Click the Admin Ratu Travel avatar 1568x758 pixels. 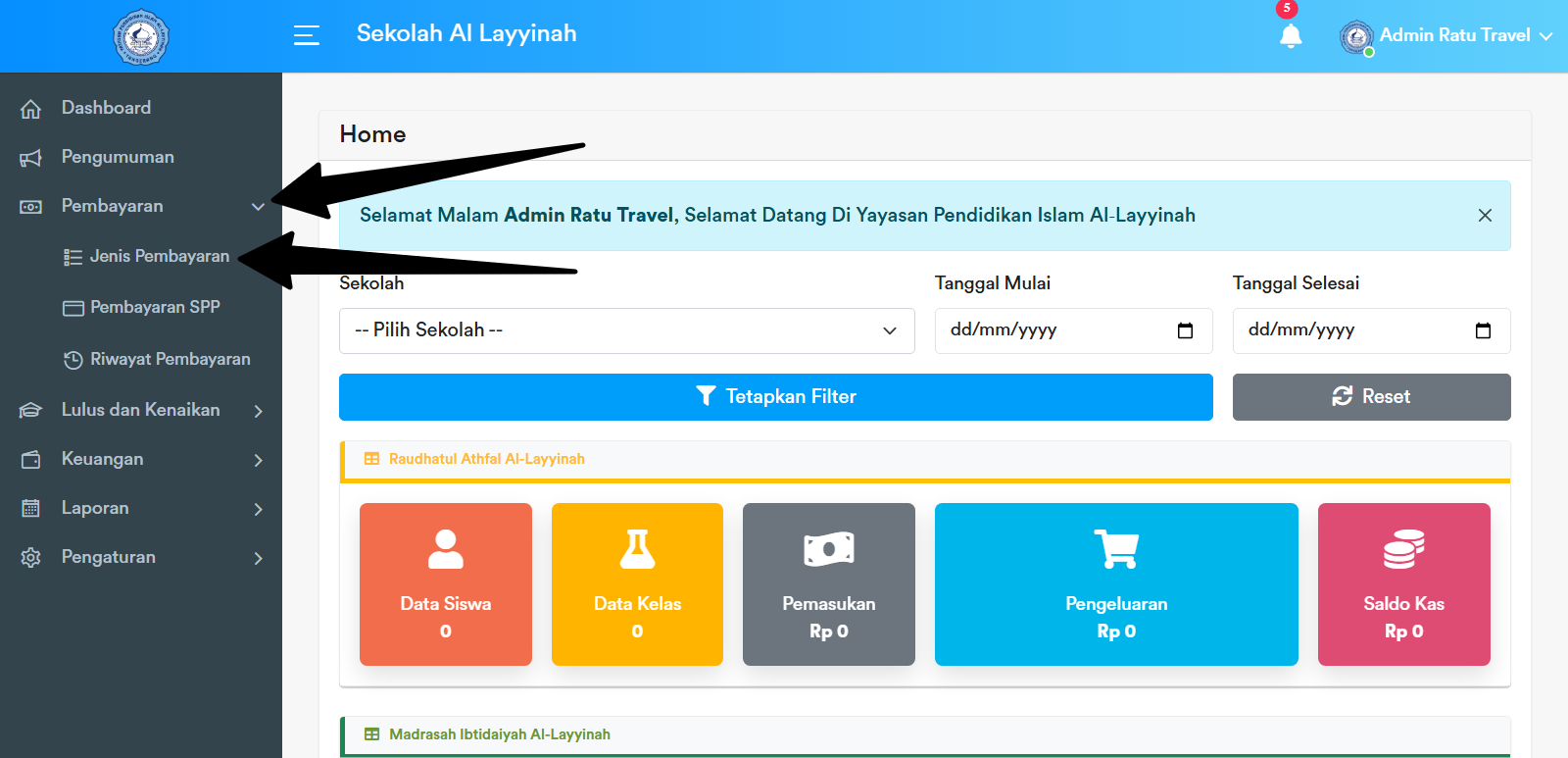[x=1356, y=37]
